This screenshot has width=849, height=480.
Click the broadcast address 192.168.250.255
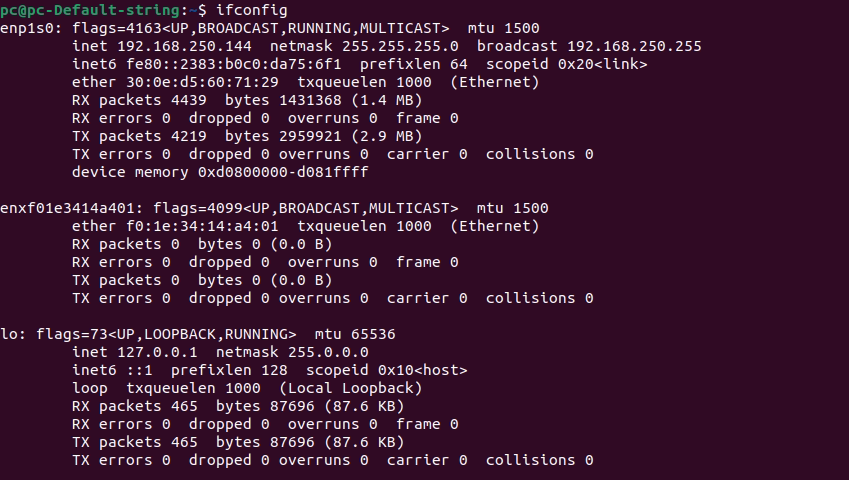634,46
